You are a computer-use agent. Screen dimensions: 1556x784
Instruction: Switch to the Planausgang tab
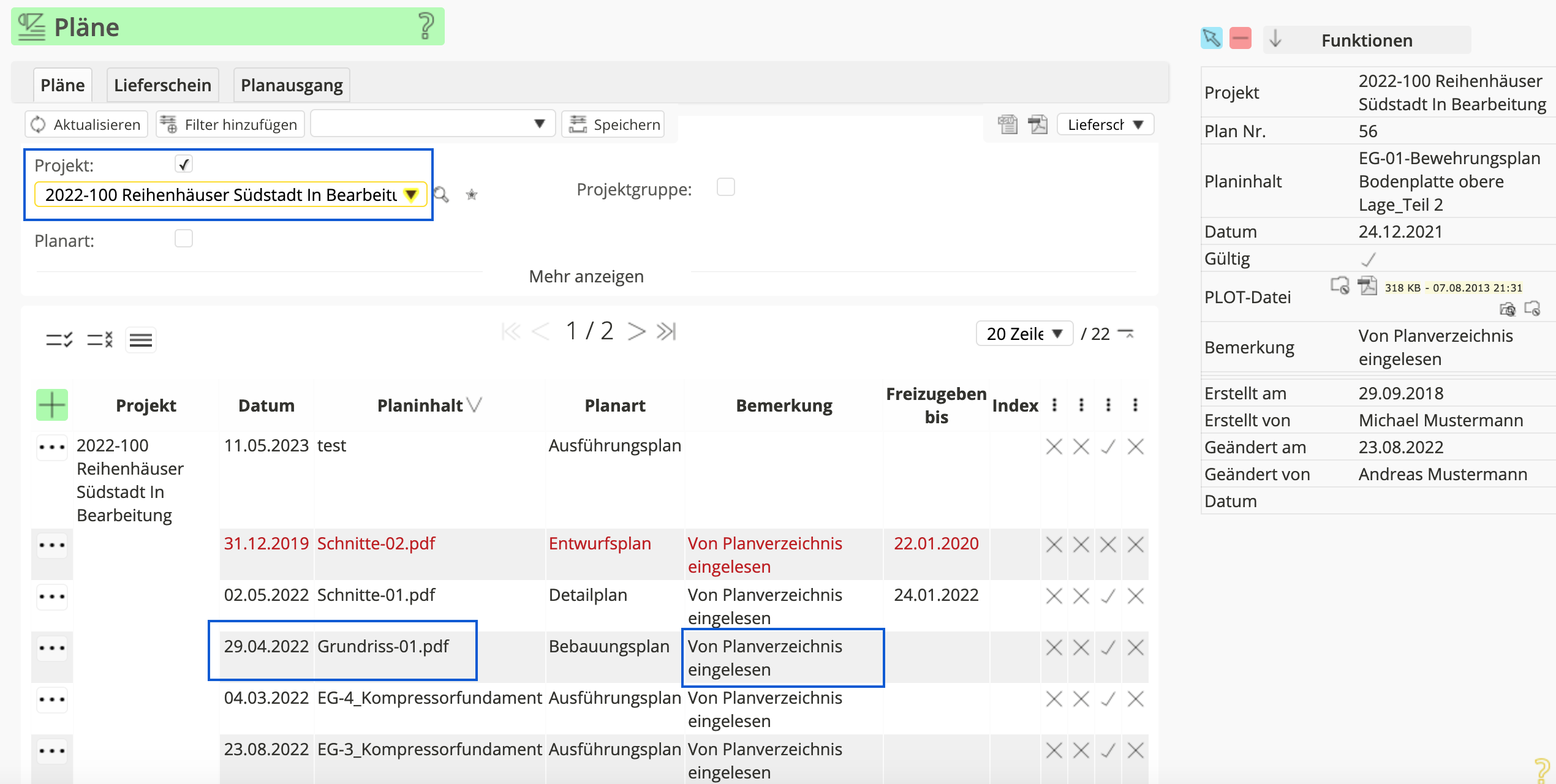(x=292, y=85)
